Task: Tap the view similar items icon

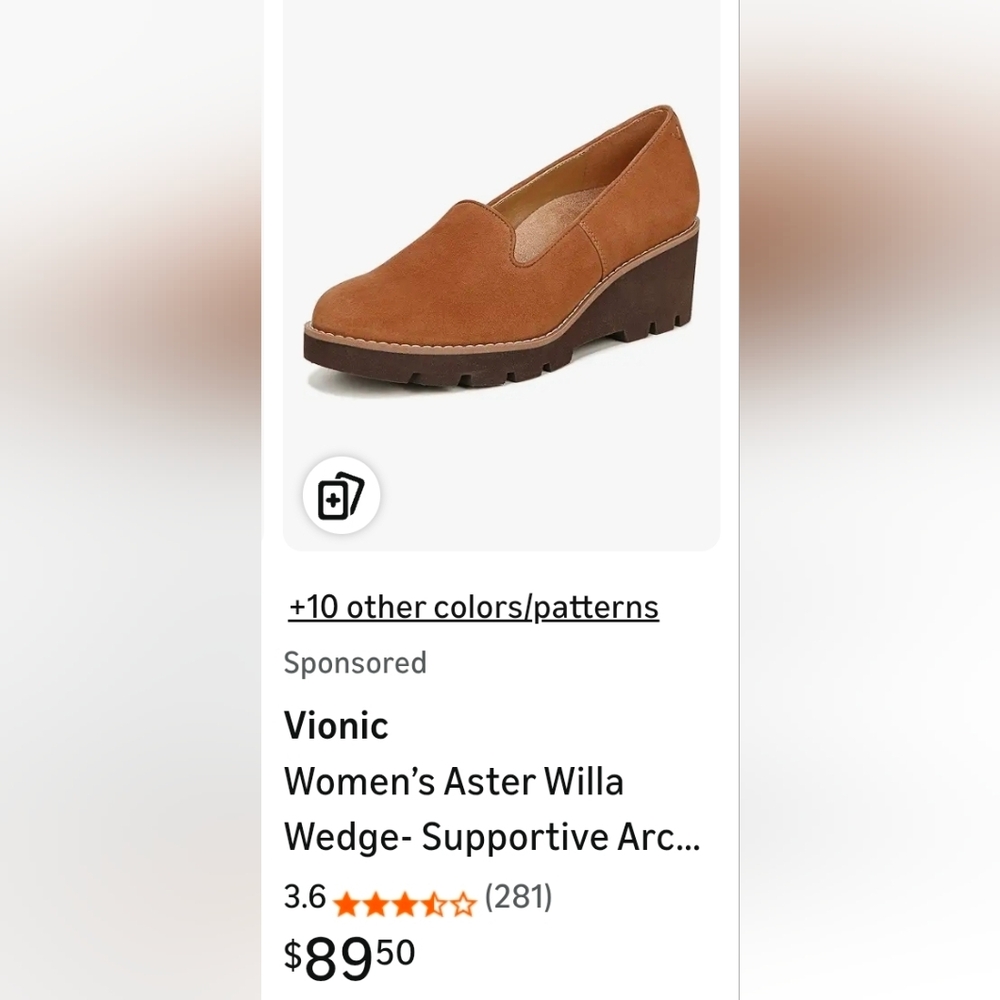Action: (341, 496)
